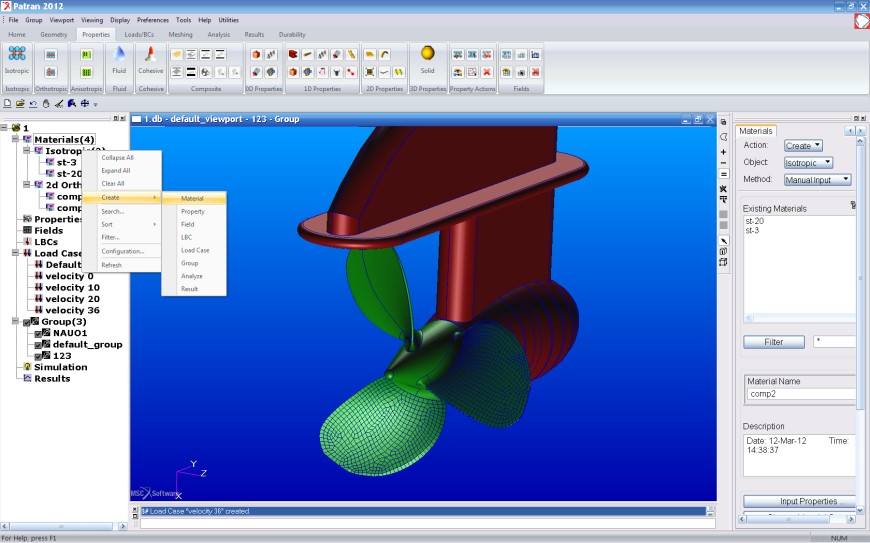Click the yellow shell icon in 2D Properties
This screenshot has width=870, height=543.
370,54
